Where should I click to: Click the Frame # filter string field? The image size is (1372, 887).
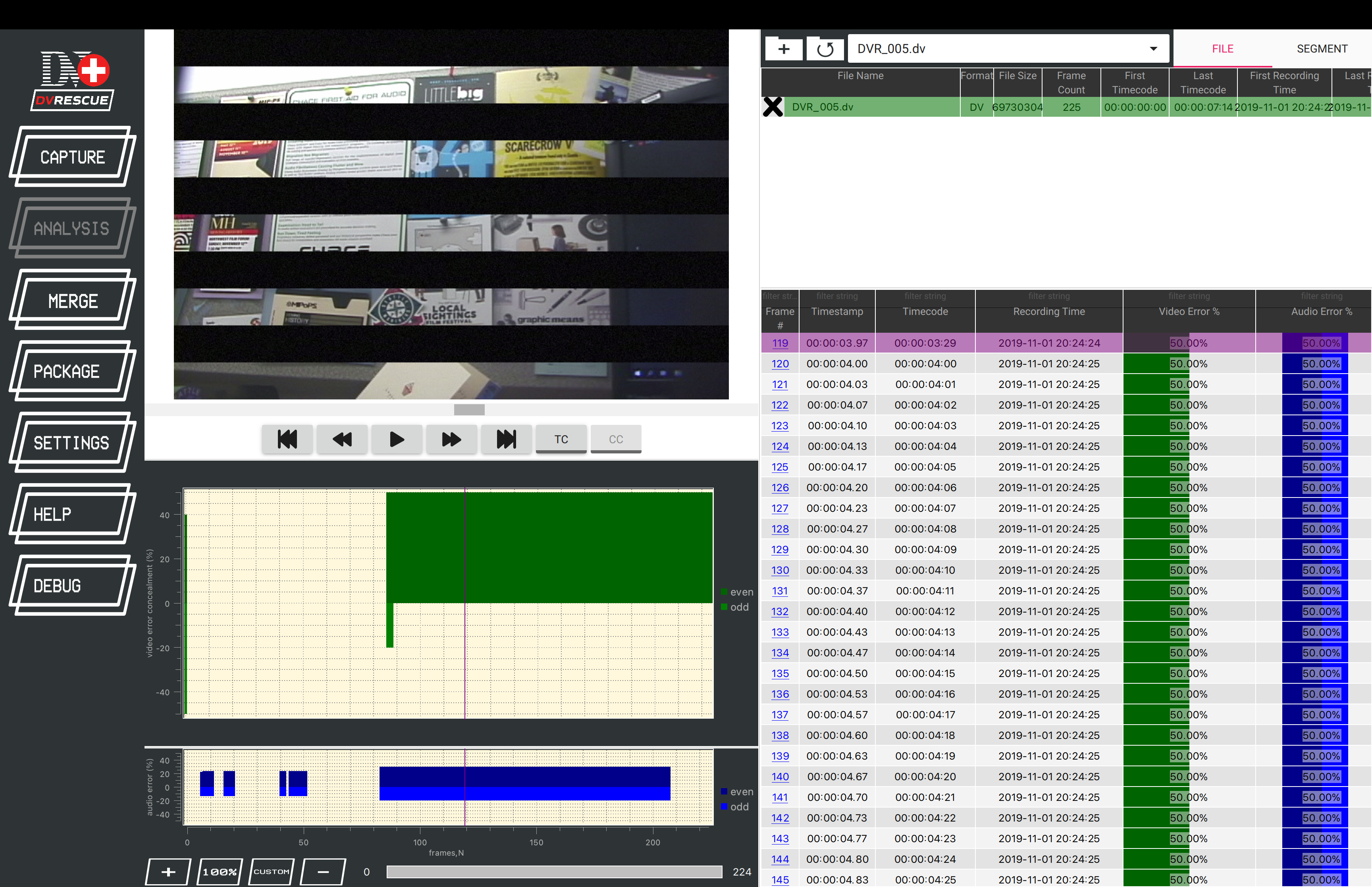[780, 296]
